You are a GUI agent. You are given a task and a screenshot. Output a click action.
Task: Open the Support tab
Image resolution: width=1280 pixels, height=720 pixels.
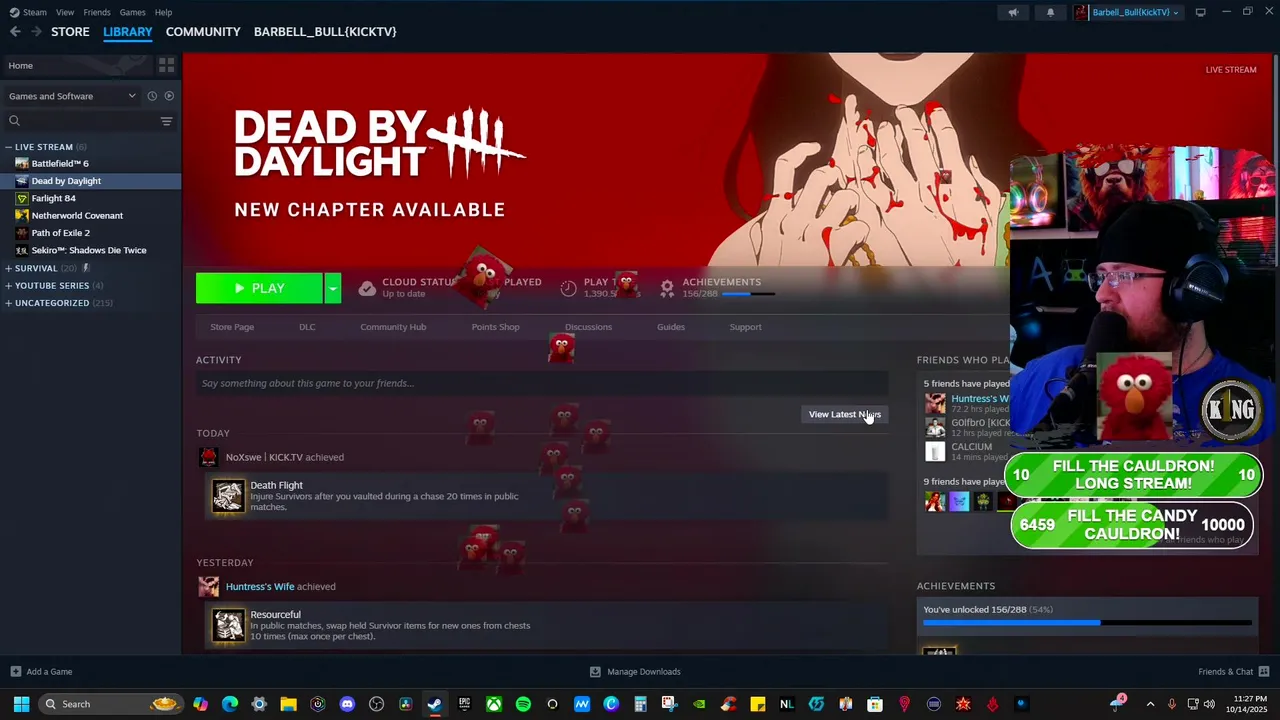tap(745, 327)
